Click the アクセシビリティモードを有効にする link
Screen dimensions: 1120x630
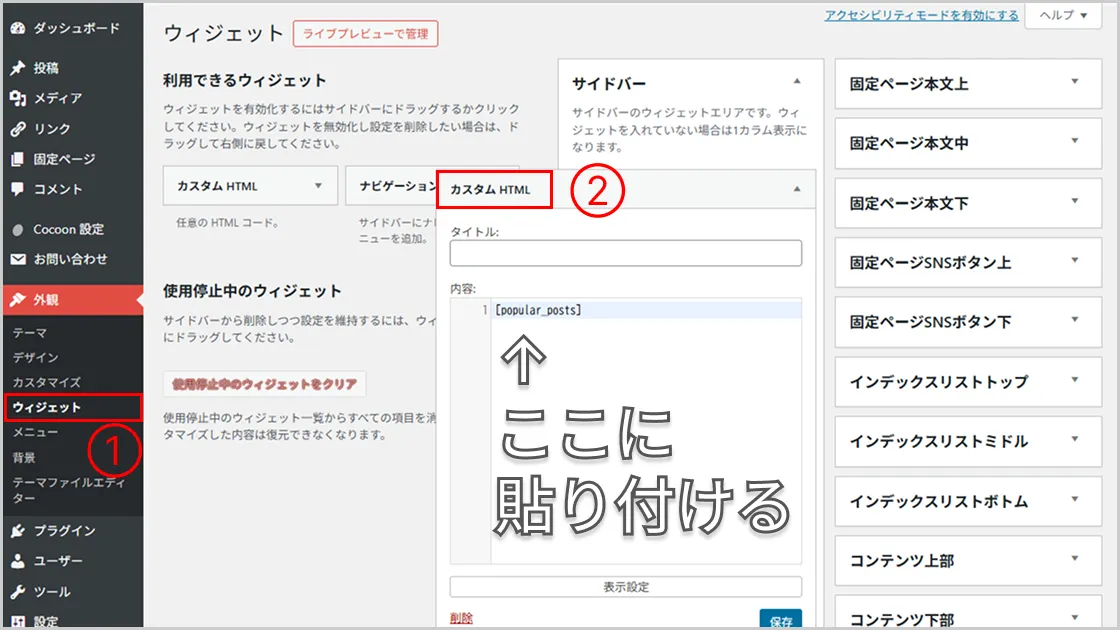click(x=921, y=15)
